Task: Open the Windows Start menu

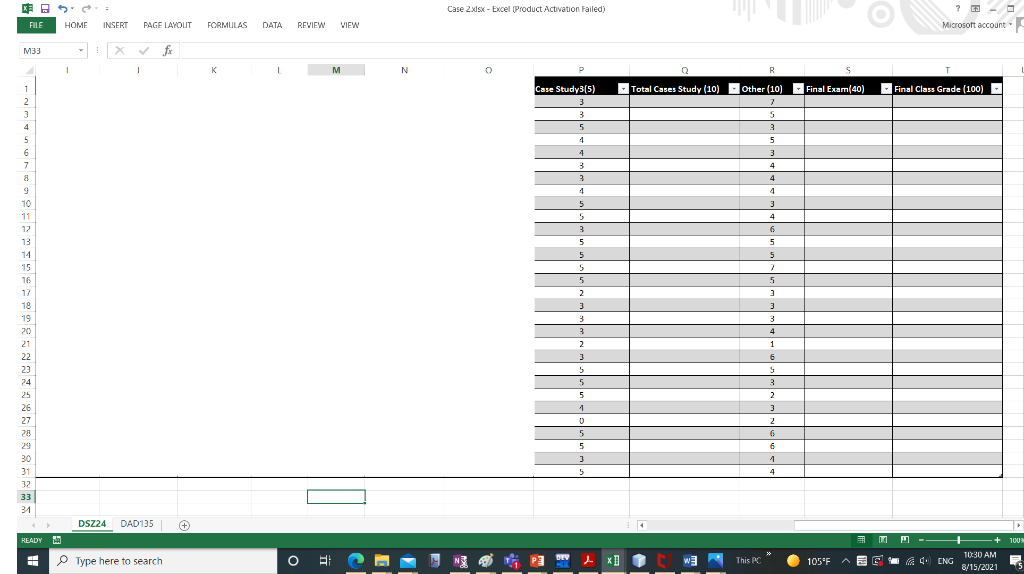Action: pyautogui.click(x=32, y=560)
